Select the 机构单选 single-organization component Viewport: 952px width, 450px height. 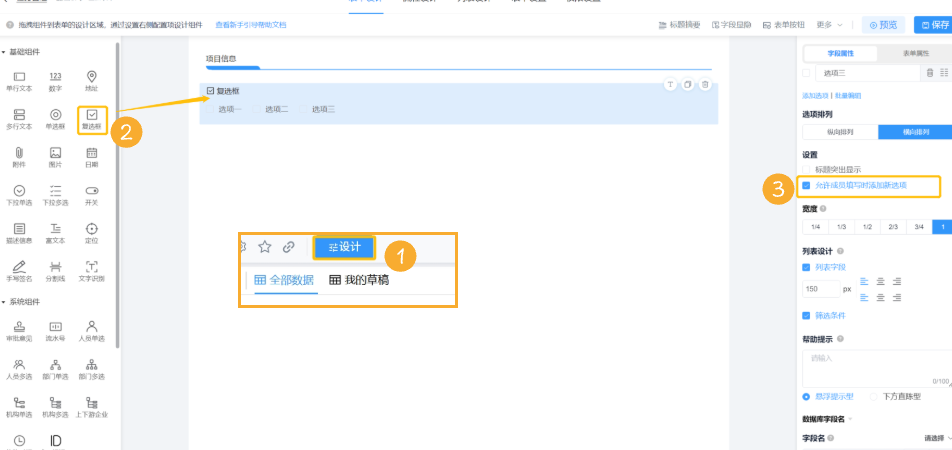tap(19, 407)
